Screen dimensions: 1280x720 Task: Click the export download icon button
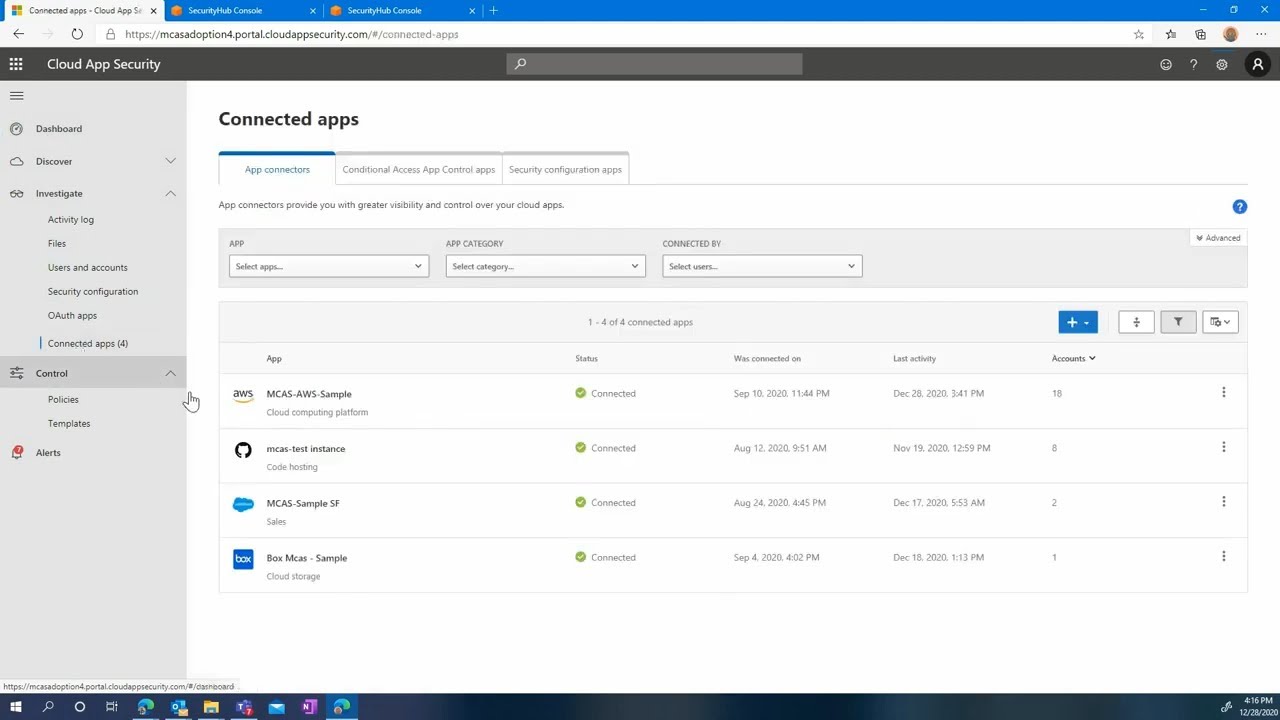(1136, 322)
